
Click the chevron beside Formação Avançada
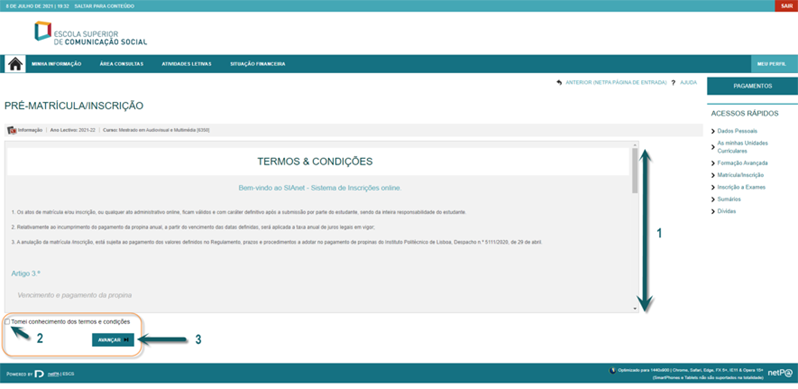[712, 163]
